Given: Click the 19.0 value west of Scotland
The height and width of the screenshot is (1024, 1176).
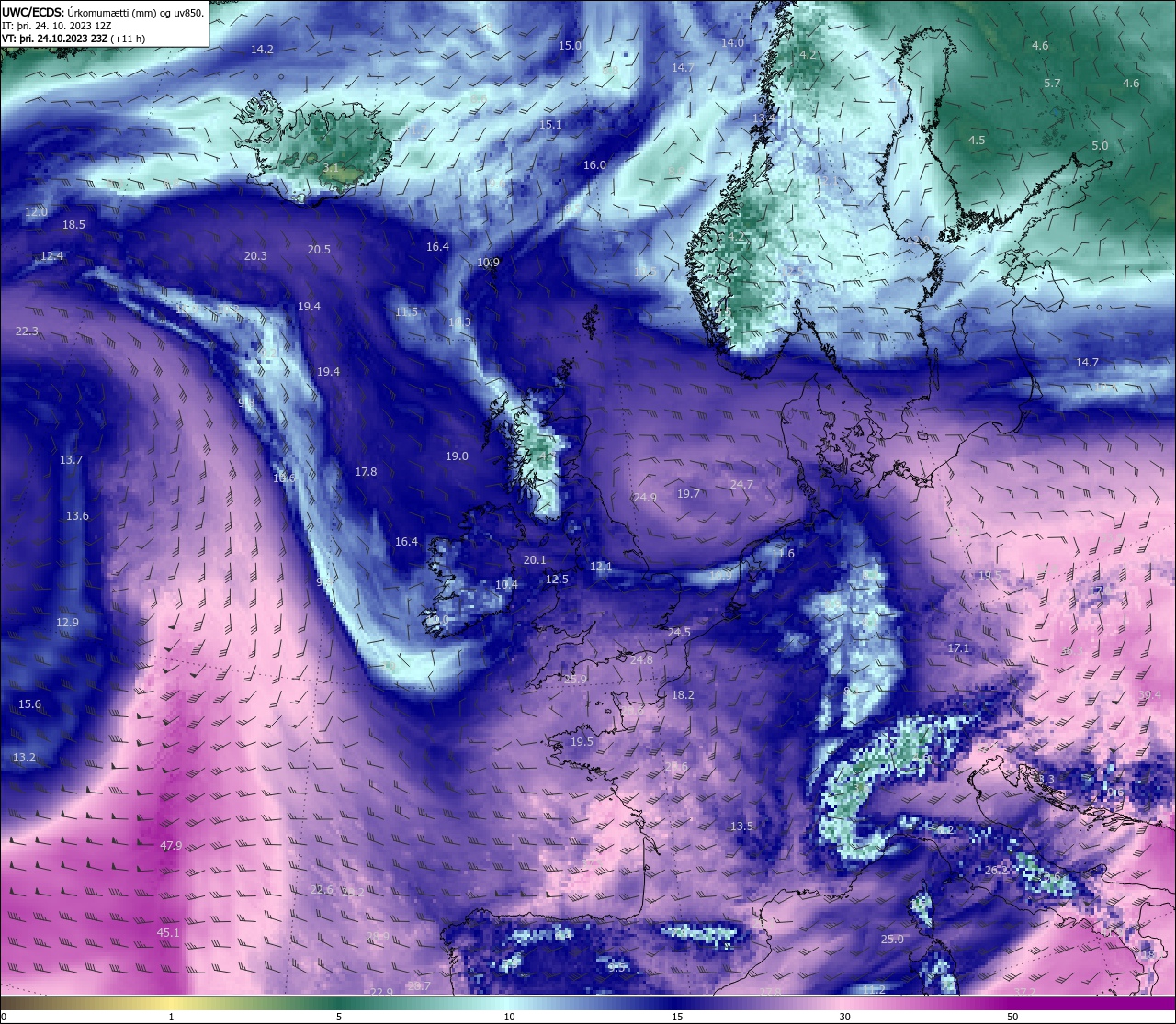Looking at the screenshot, I should pos(457,456).
